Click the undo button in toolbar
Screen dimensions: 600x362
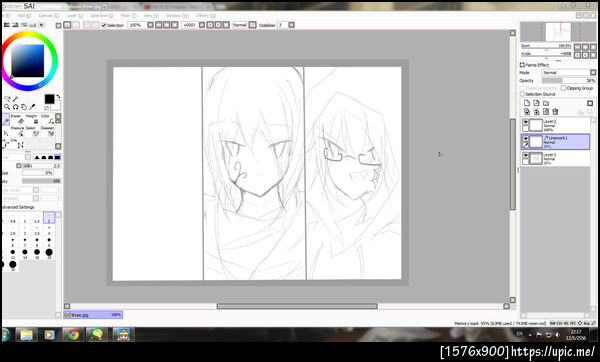pos(67,25)
